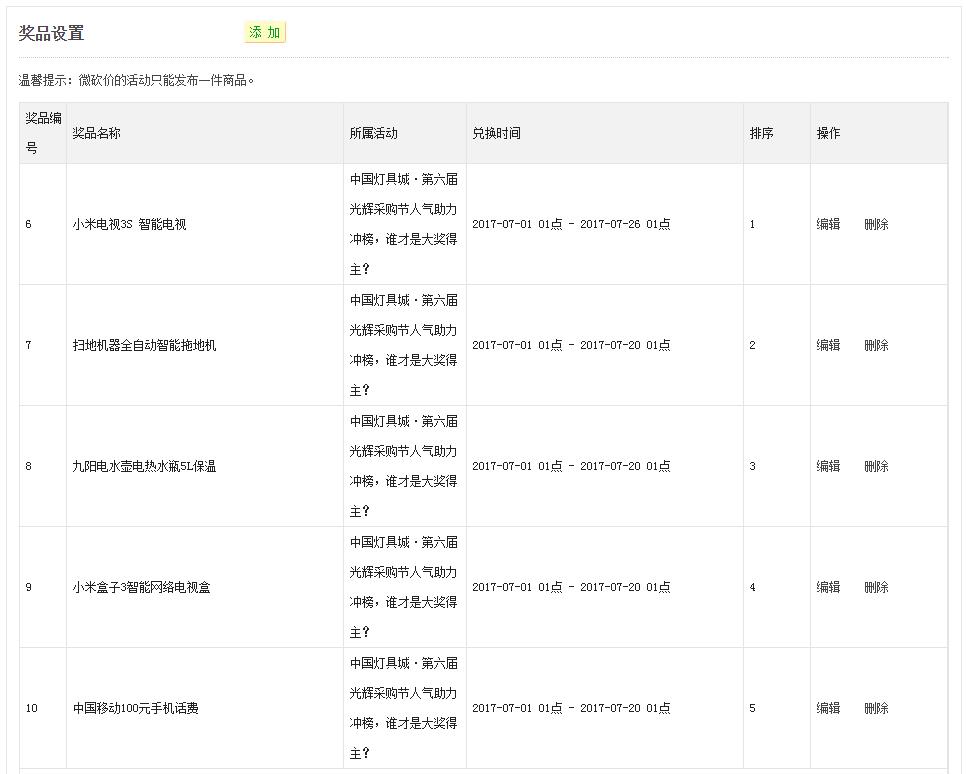
Task: Edit the 中国移动100元手机话费 prize
Action: tap(828, 709)
